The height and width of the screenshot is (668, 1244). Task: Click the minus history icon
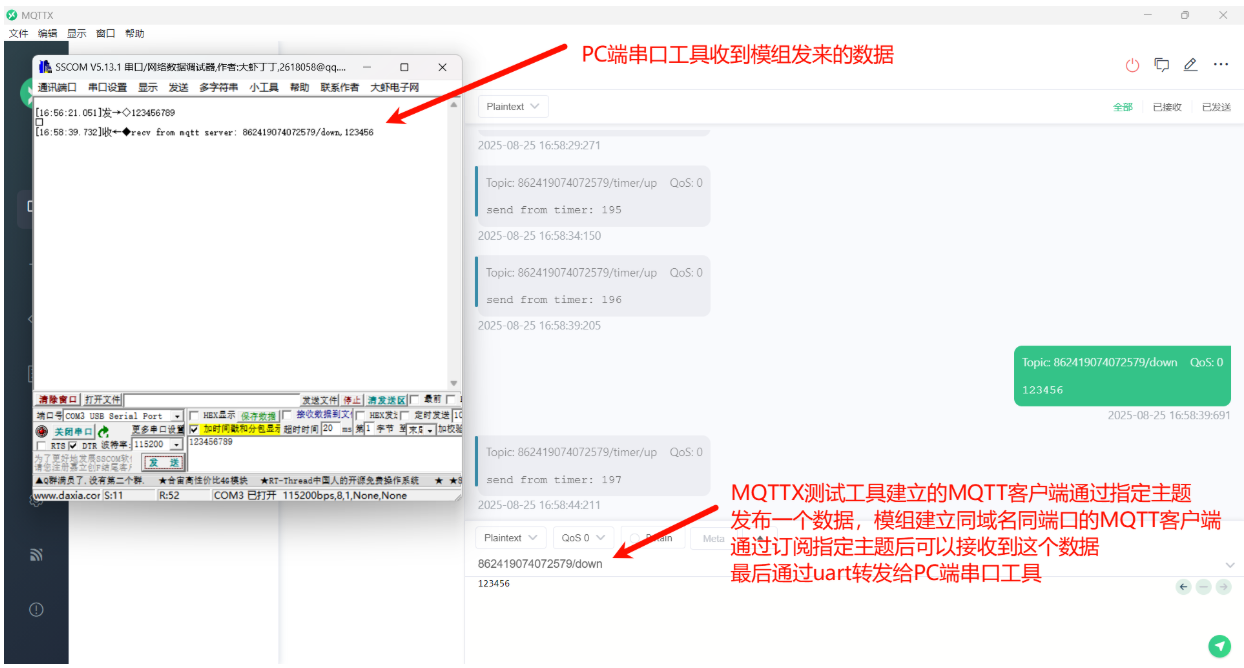click(x=1203, y=587)
